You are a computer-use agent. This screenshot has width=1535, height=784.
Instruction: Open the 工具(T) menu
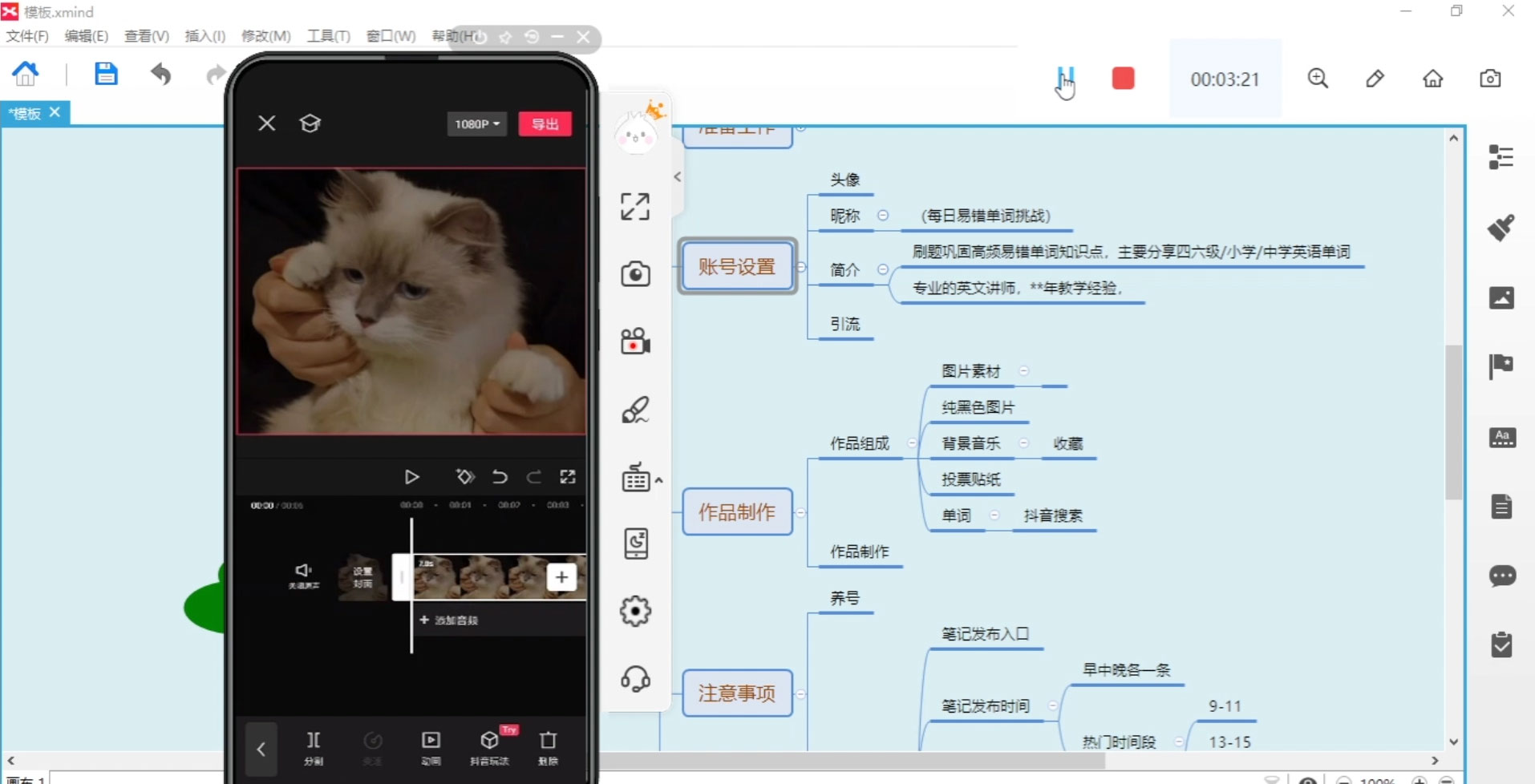(x=328, y=36)
